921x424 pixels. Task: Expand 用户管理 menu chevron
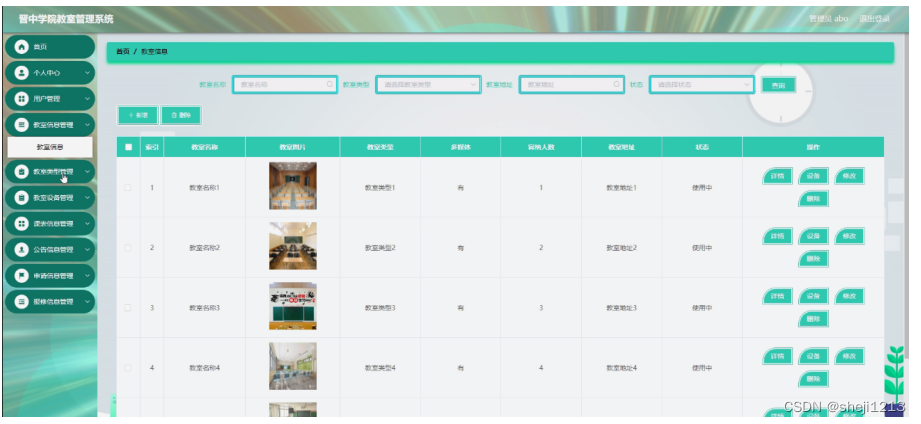click(88, 99)
